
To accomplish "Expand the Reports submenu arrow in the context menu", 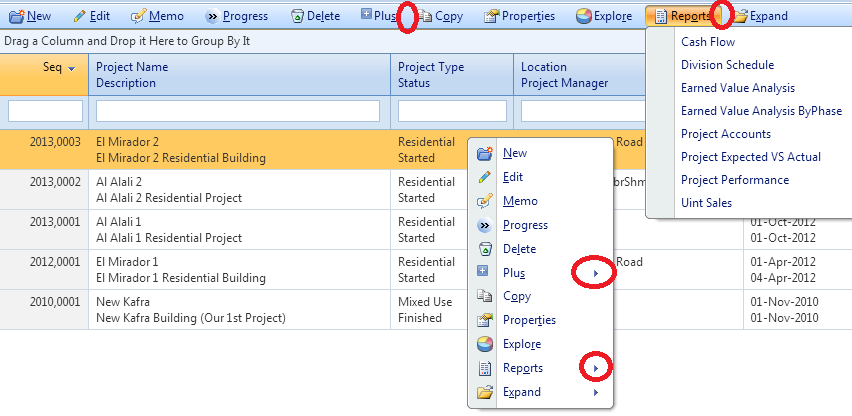I will 597,369.
